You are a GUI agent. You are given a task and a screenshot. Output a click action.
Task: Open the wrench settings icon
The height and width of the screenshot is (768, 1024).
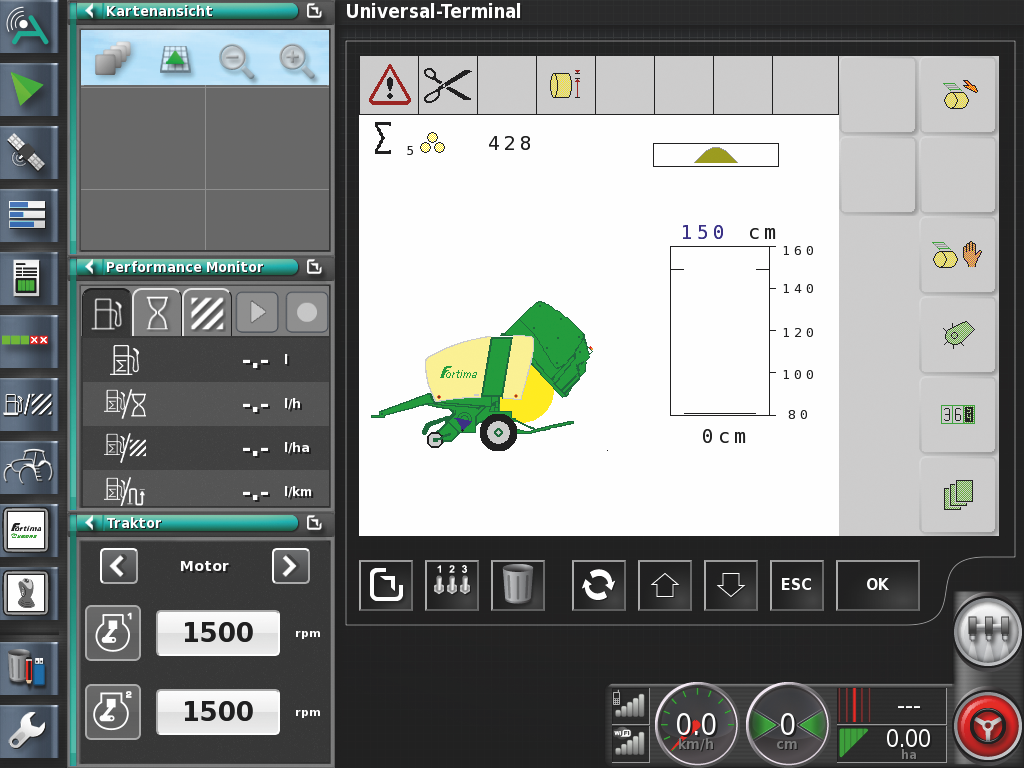29,731
